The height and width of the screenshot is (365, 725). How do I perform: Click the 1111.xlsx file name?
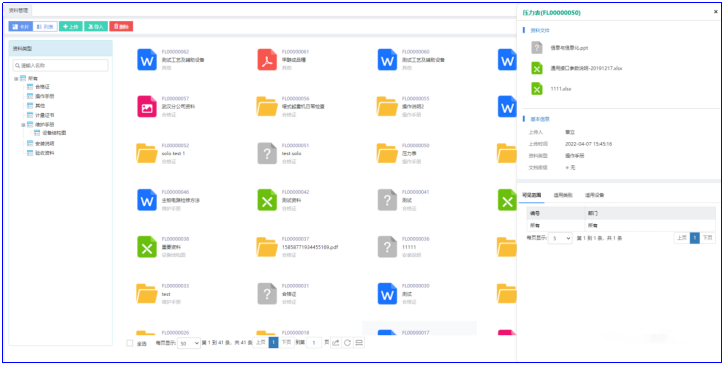560,89
